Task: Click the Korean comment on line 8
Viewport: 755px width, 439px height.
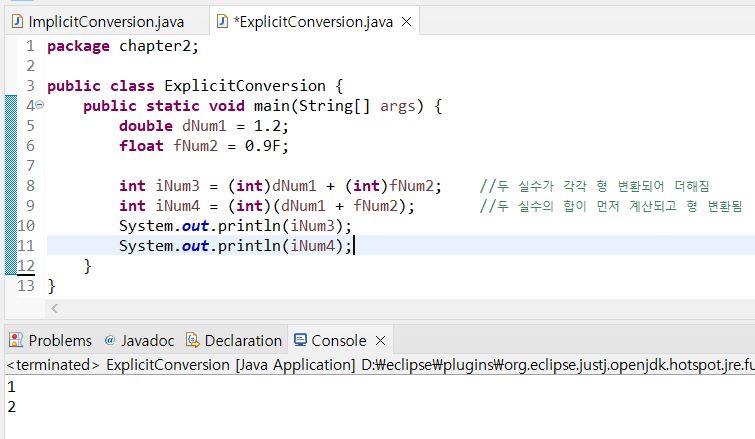Action: point(594,186)
